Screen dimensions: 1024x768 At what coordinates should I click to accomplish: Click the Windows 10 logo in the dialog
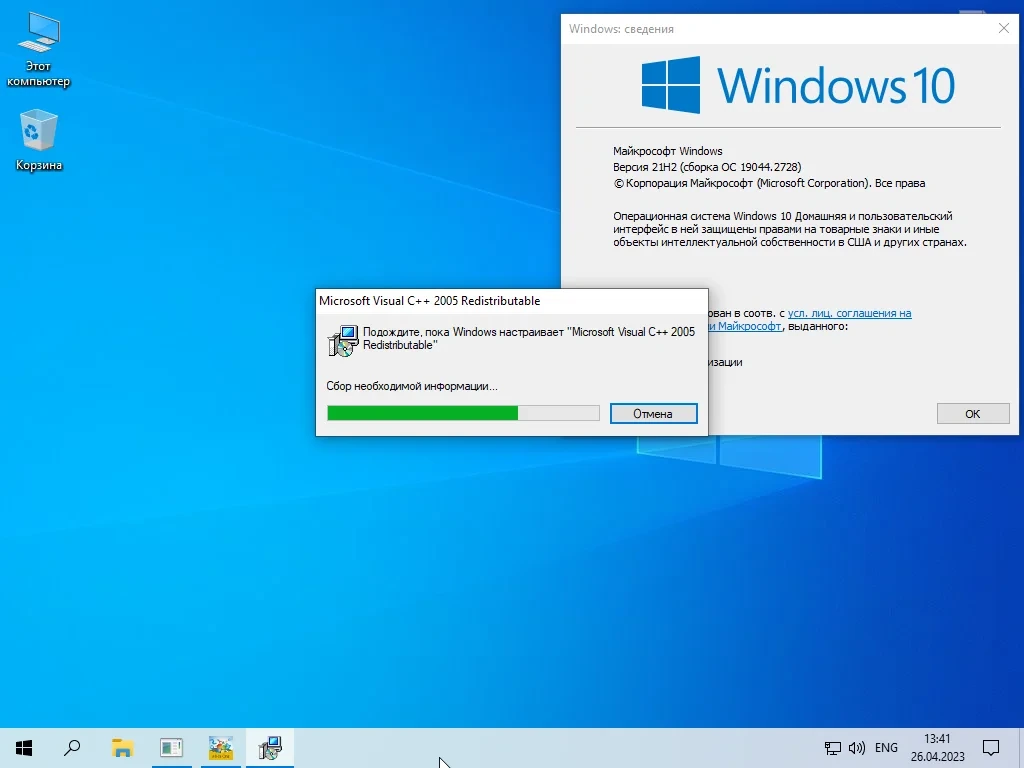pyautogui.click(x=797, y=85)
